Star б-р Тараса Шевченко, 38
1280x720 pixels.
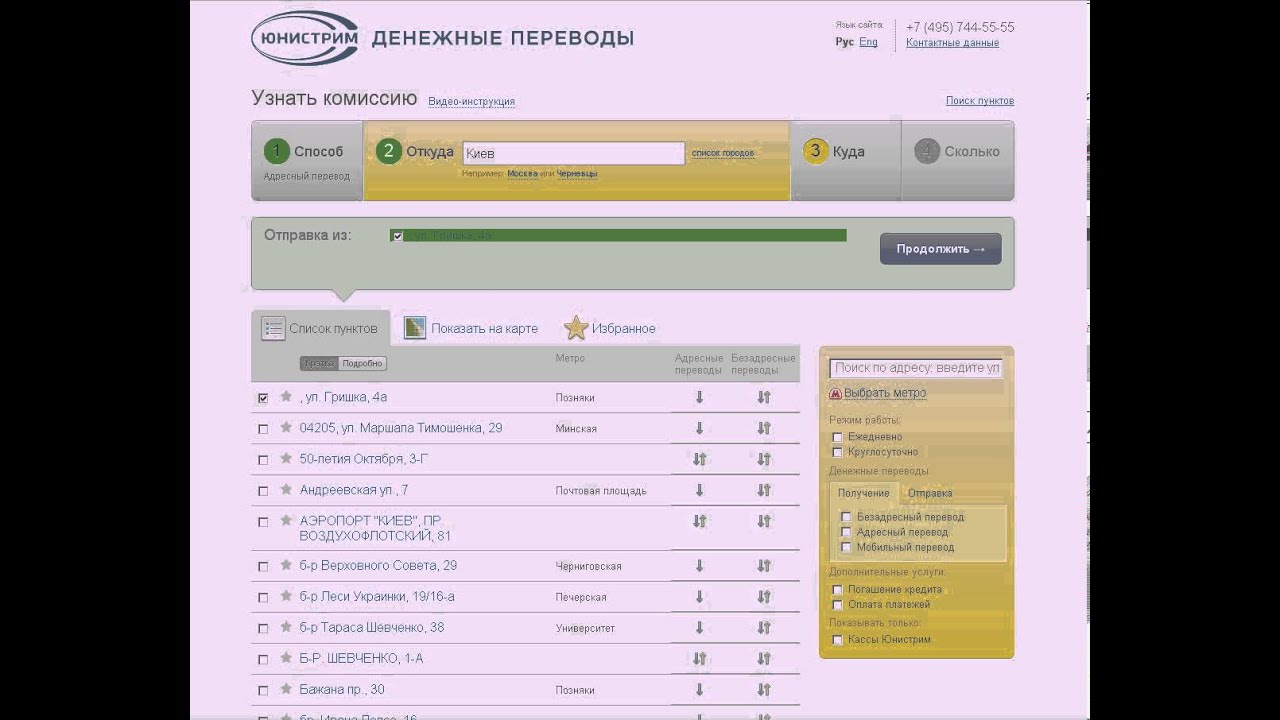[x=286, y=628]
